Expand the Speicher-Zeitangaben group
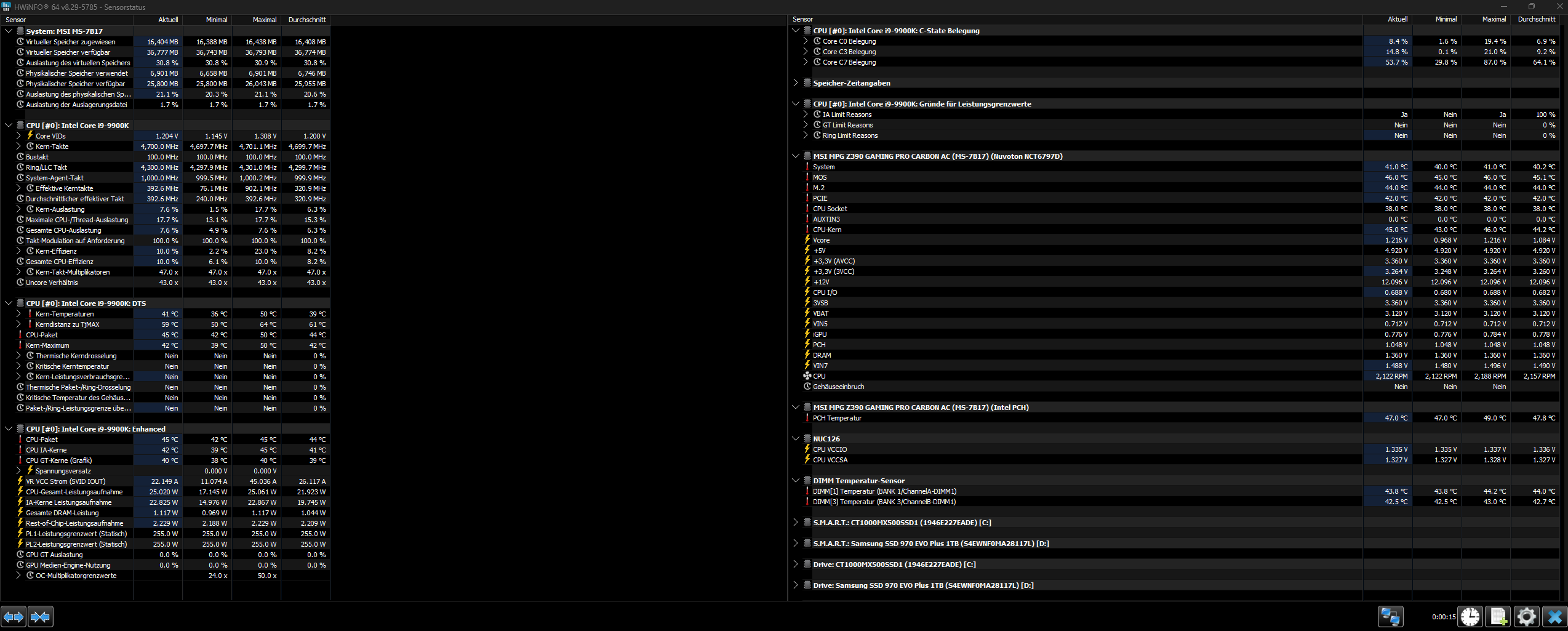Viewport: 1568px width, 631px height. (796, 83)
